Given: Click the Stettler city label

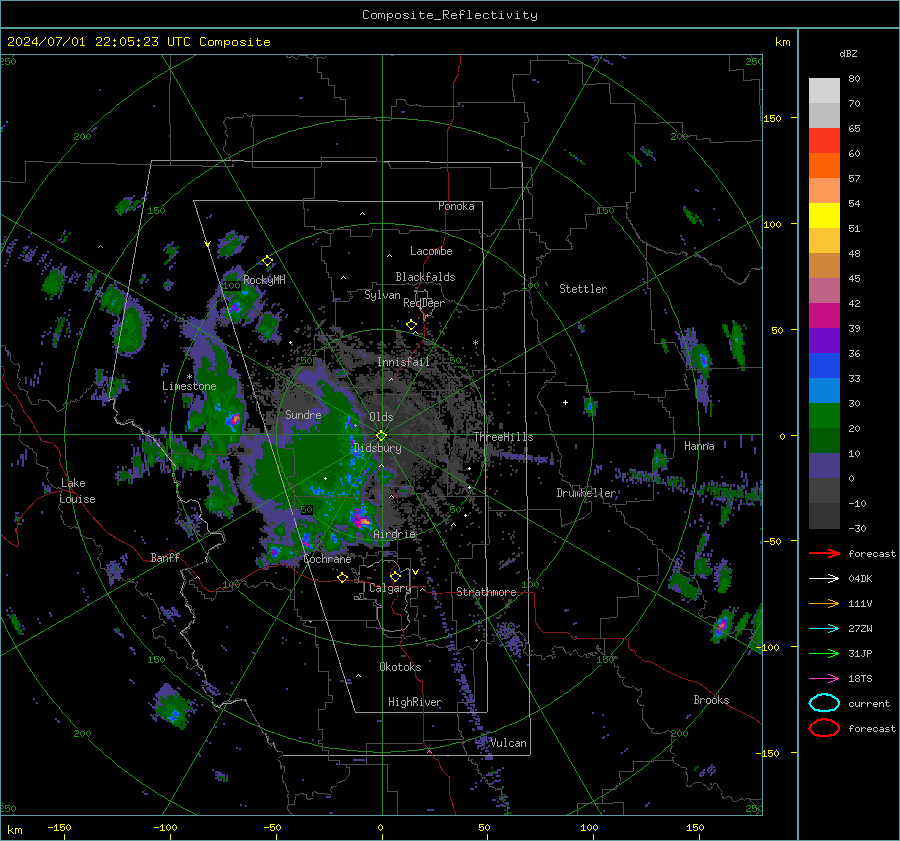Looking at the screenshot, I should point(583,289).
